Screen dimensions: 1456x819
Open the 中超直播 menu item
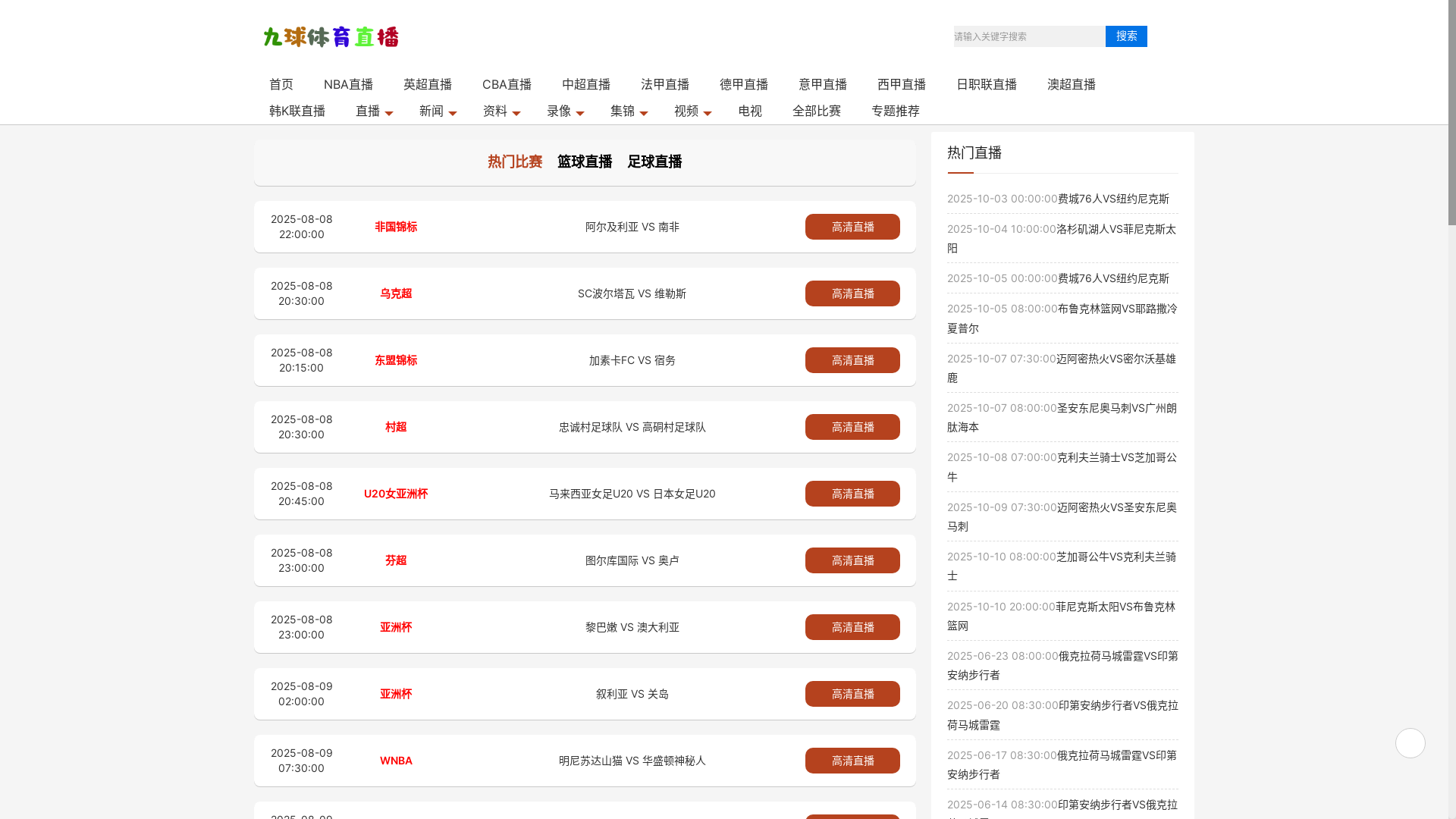(x=586, y=84)
